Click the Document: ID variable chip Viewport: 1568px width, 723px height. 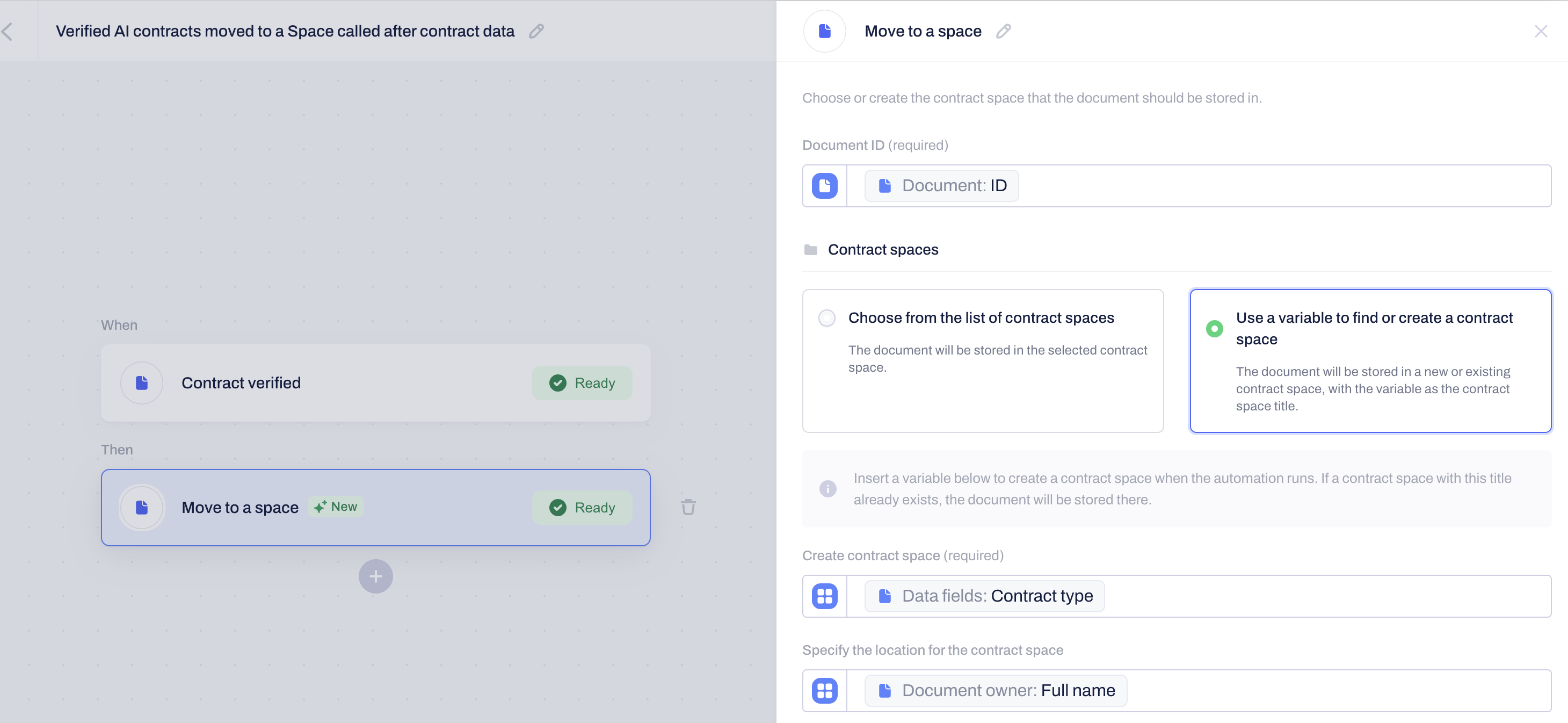pyautogui.click(x=941, y=186)
